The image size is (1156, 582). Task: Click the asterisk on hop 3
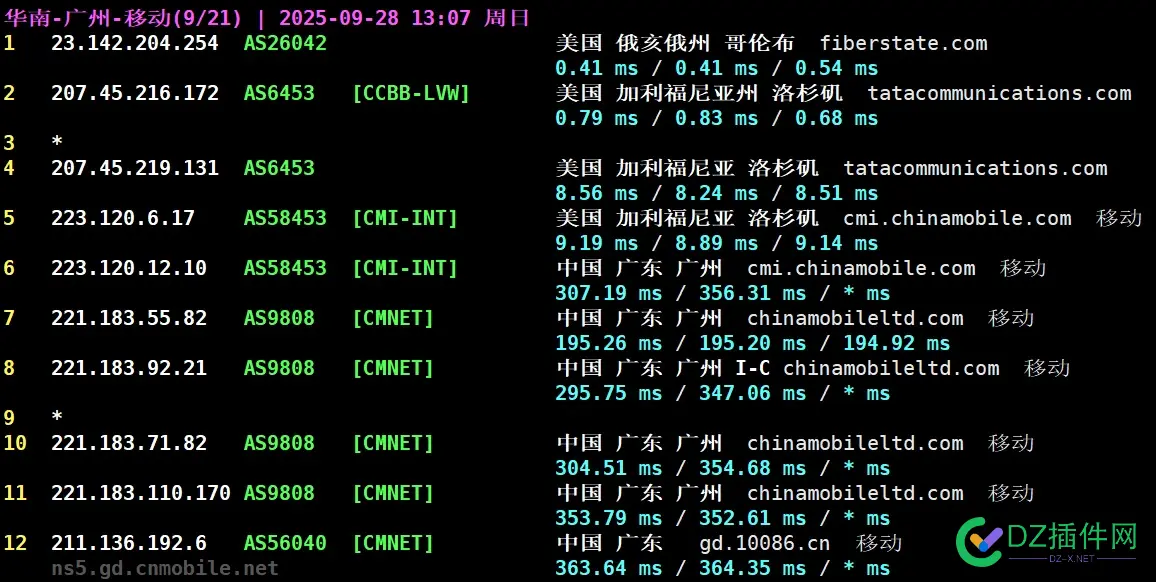pyautogui.click(x=57, y=143)
